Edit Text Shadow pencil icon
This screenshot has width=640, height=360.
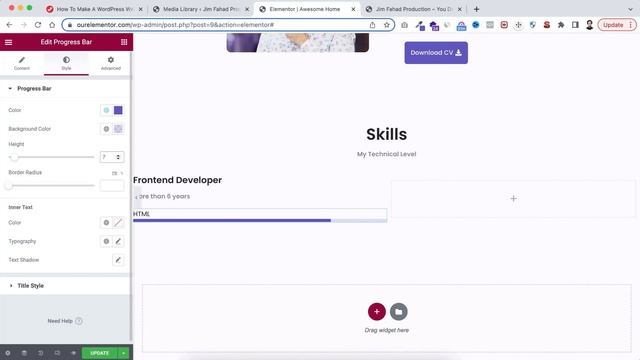click(x=118, y=260)
